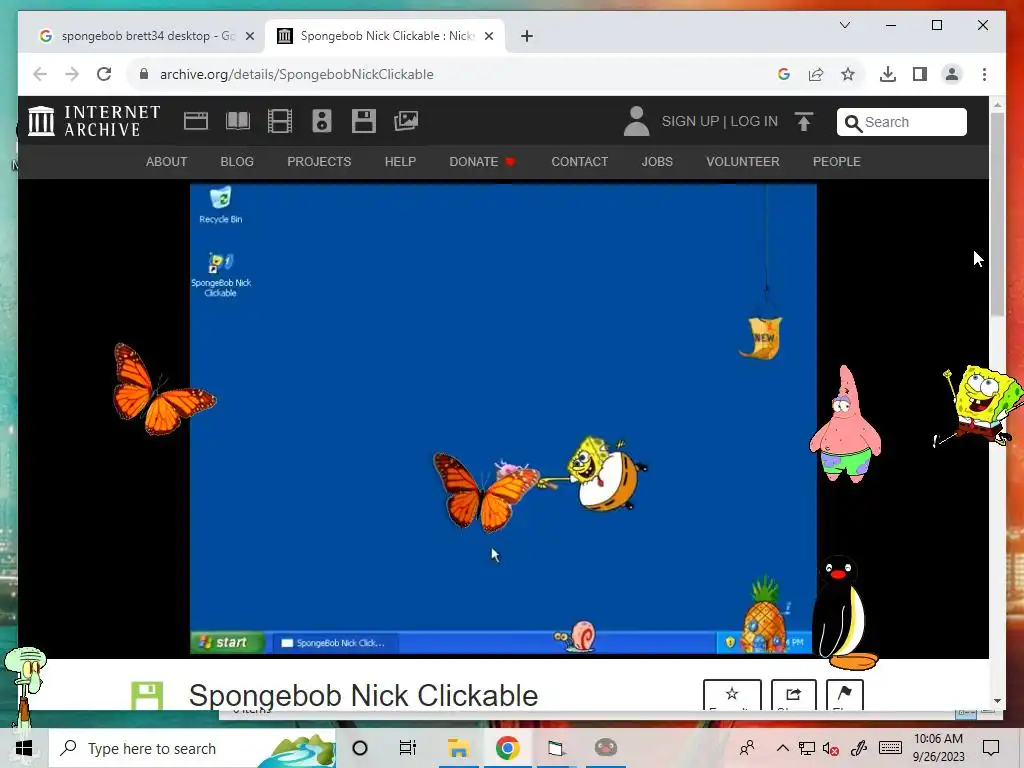1024x768 pixels.
Task: Click the Google icon in address bar
Action: tap(784, 74)
